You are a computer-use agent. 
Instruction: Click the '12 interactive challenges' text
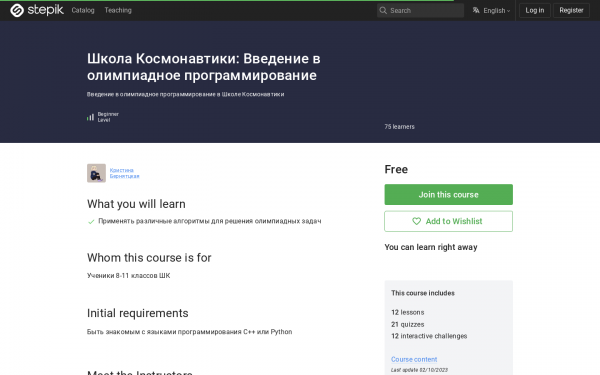tap(429, 336)
